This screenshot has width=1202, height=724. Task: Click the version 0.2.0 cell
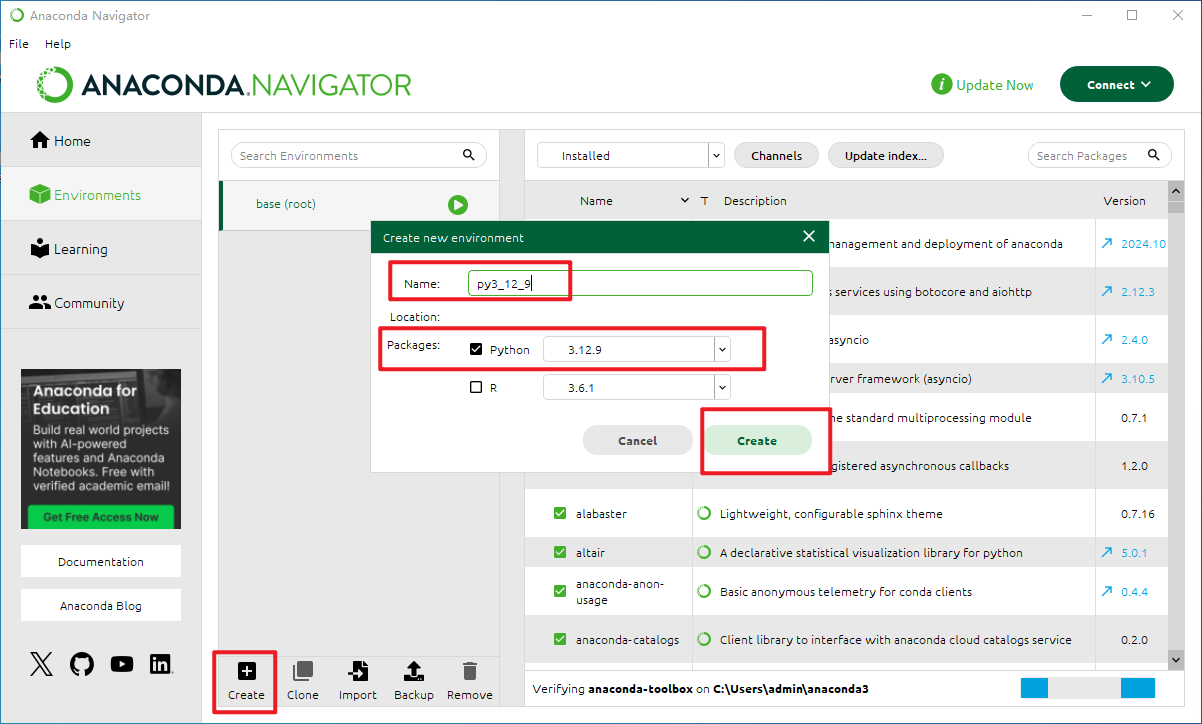click(x=1136, y=640)
